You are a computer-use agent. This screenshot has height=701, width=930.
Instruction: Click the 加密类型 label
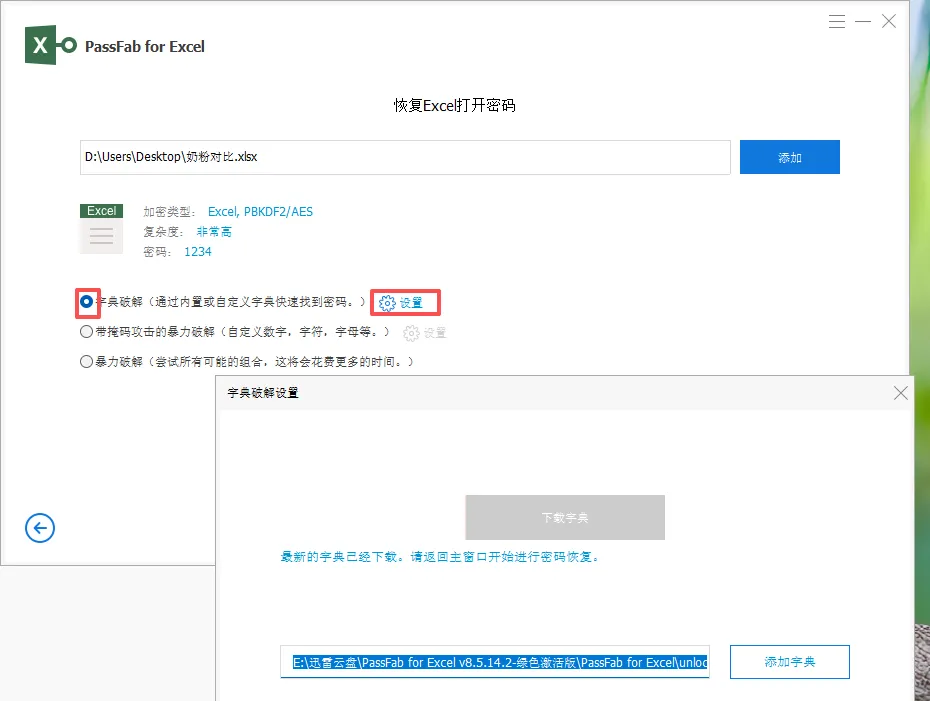pos(169,212)
